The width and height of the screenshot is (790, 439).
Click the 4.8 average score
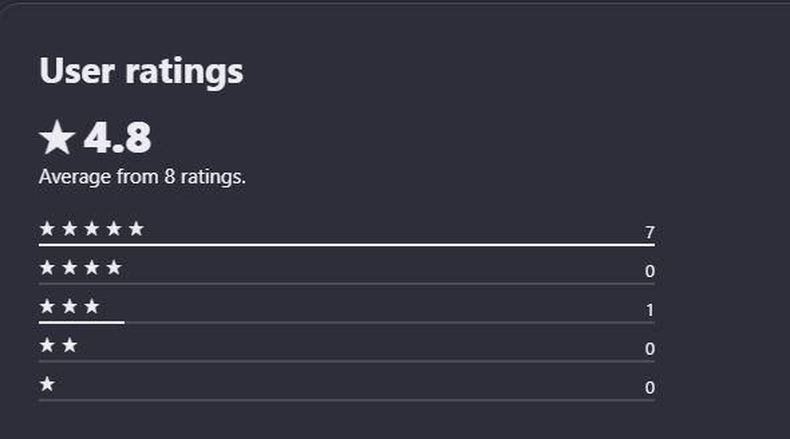pyautogui.click(x=117, y=139)
